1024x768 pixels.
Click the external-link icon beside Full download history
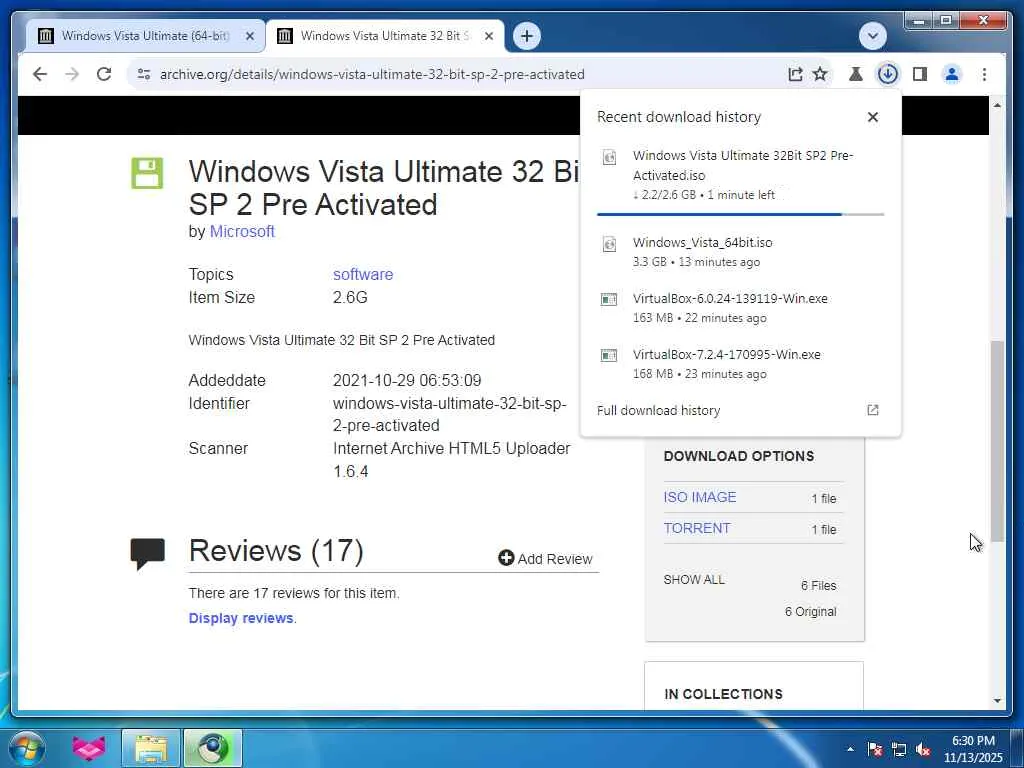(872, 410)
